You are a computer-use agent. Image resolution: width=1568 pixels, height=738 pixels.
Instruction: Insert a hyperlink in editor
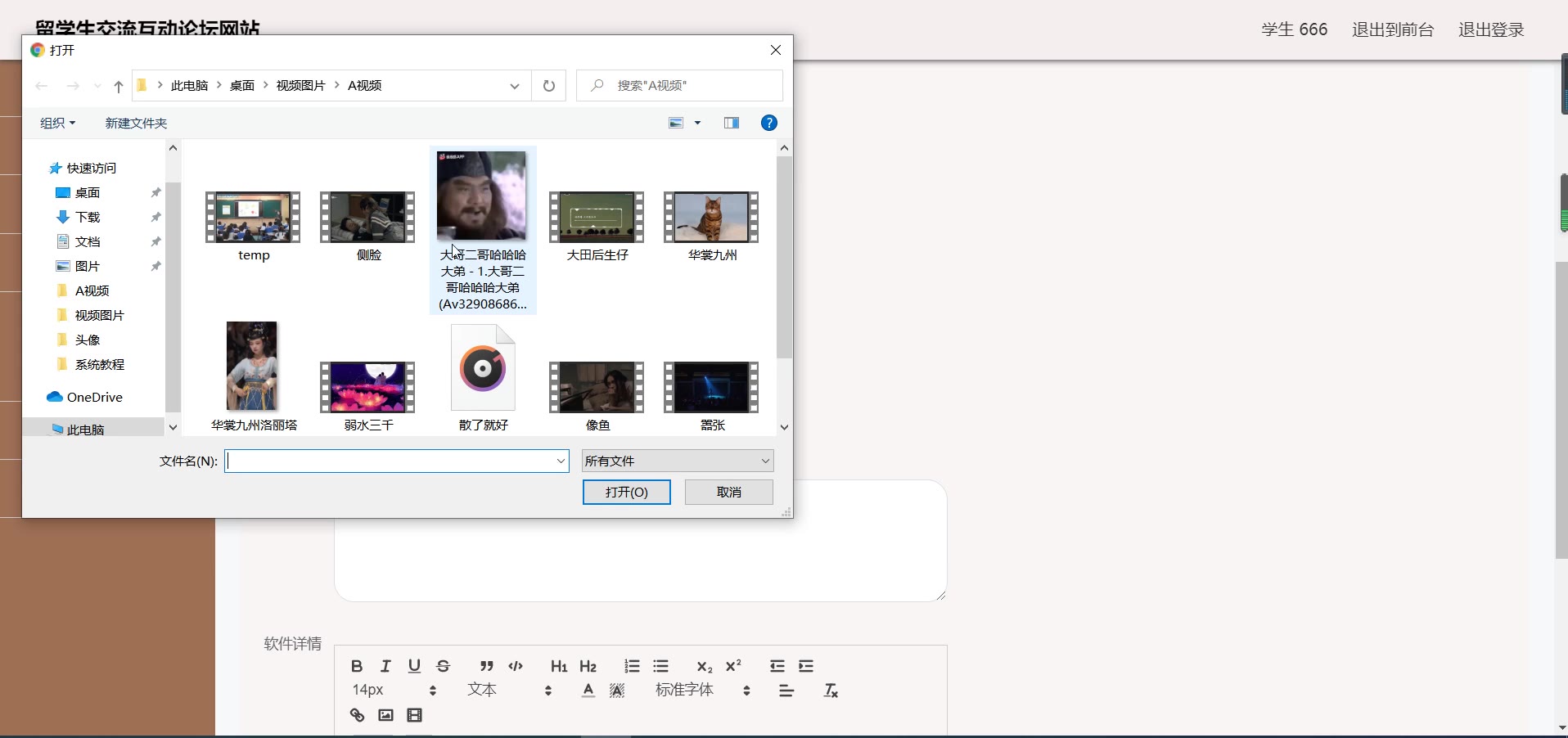[x=358, y=715]
